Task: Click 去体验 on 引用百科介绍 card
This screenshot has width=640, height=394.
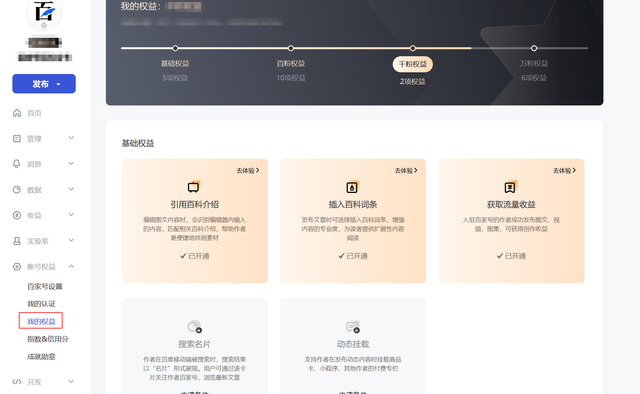Action: point(248,171)
